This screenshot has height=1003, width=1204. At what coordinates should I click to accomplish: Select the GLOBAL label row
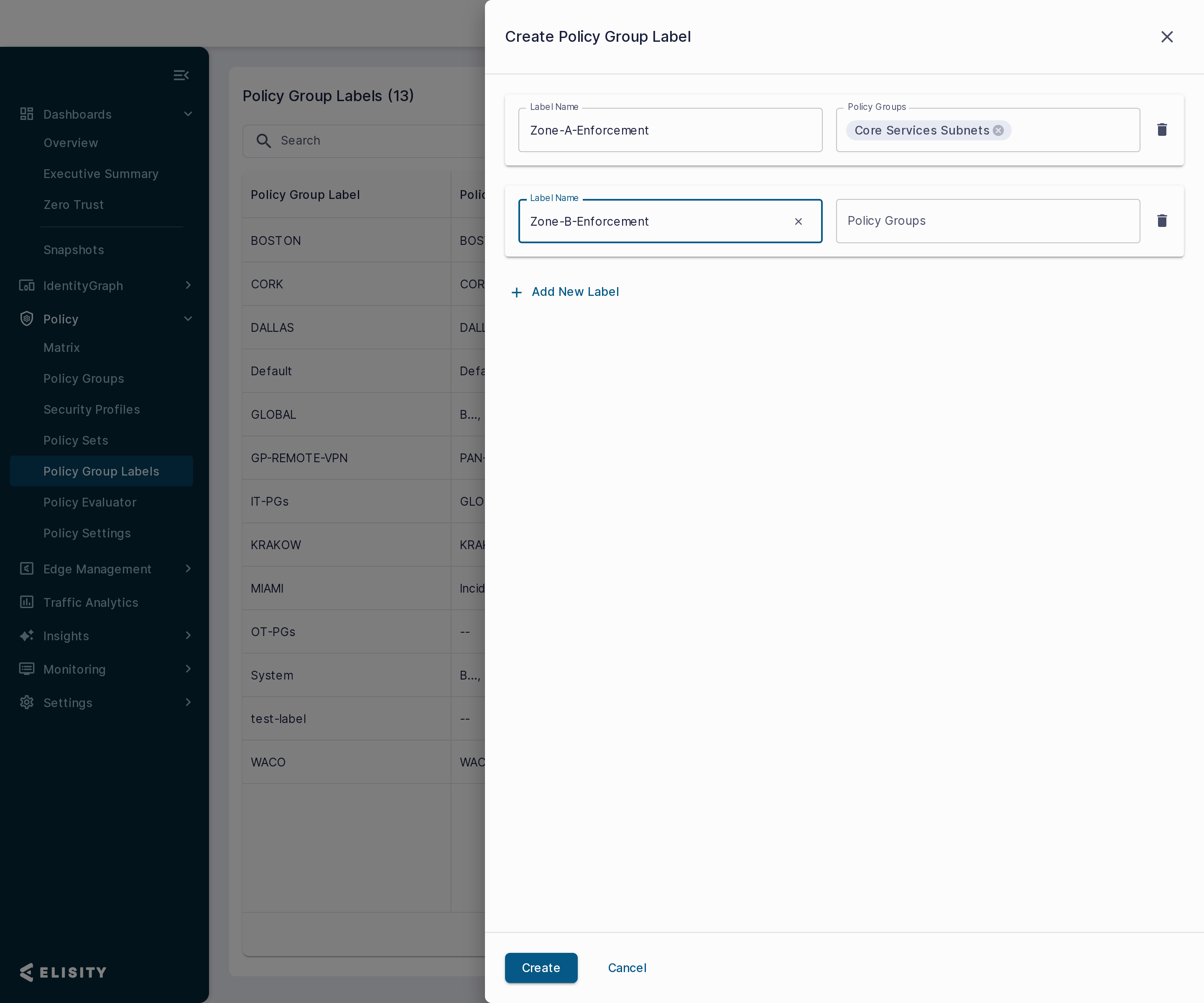click(x=363, y=415)
